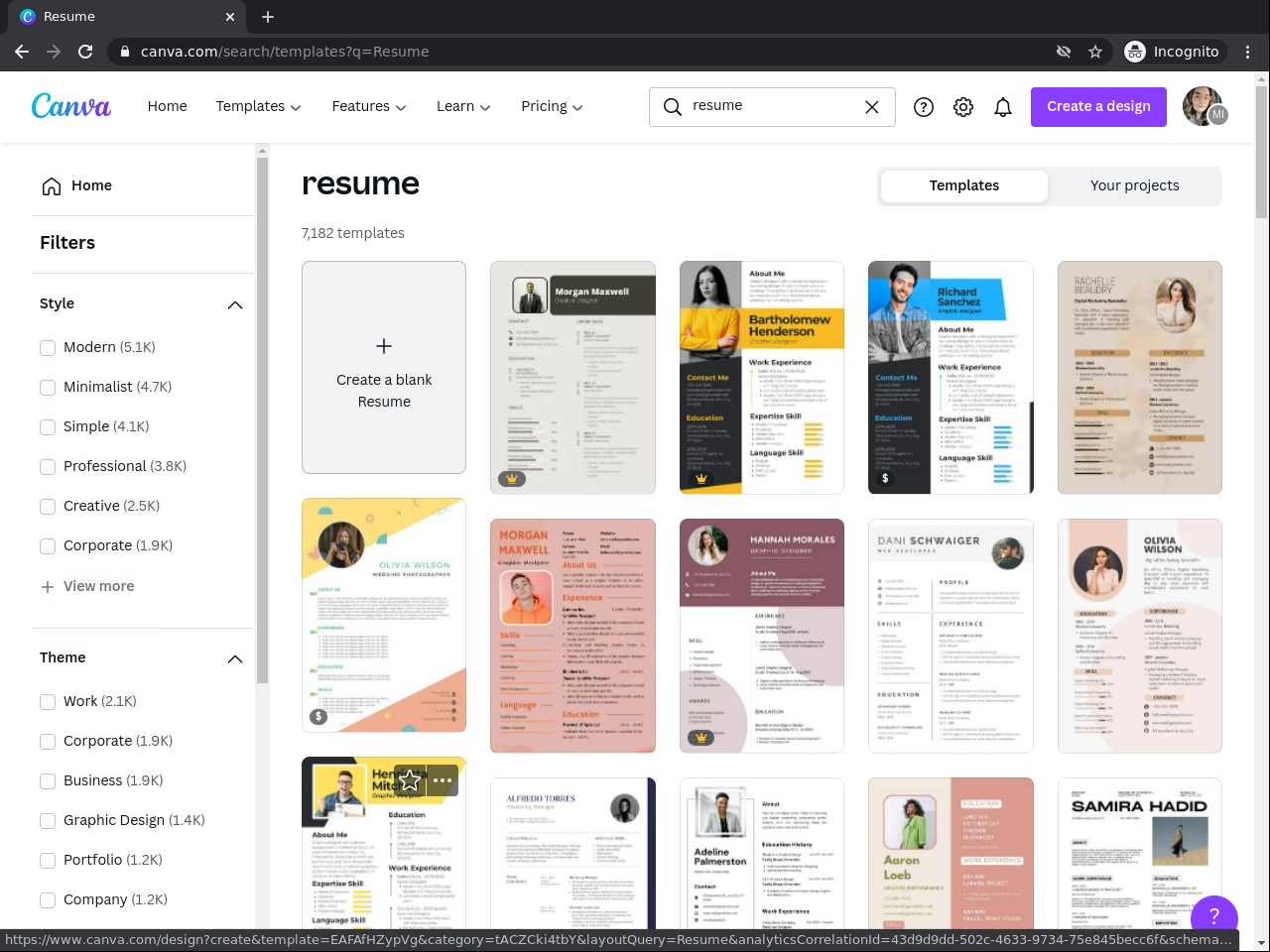Open the settings gear icon
The width and height of the screenshot is (1270, 952).
(x=963, y=107)
